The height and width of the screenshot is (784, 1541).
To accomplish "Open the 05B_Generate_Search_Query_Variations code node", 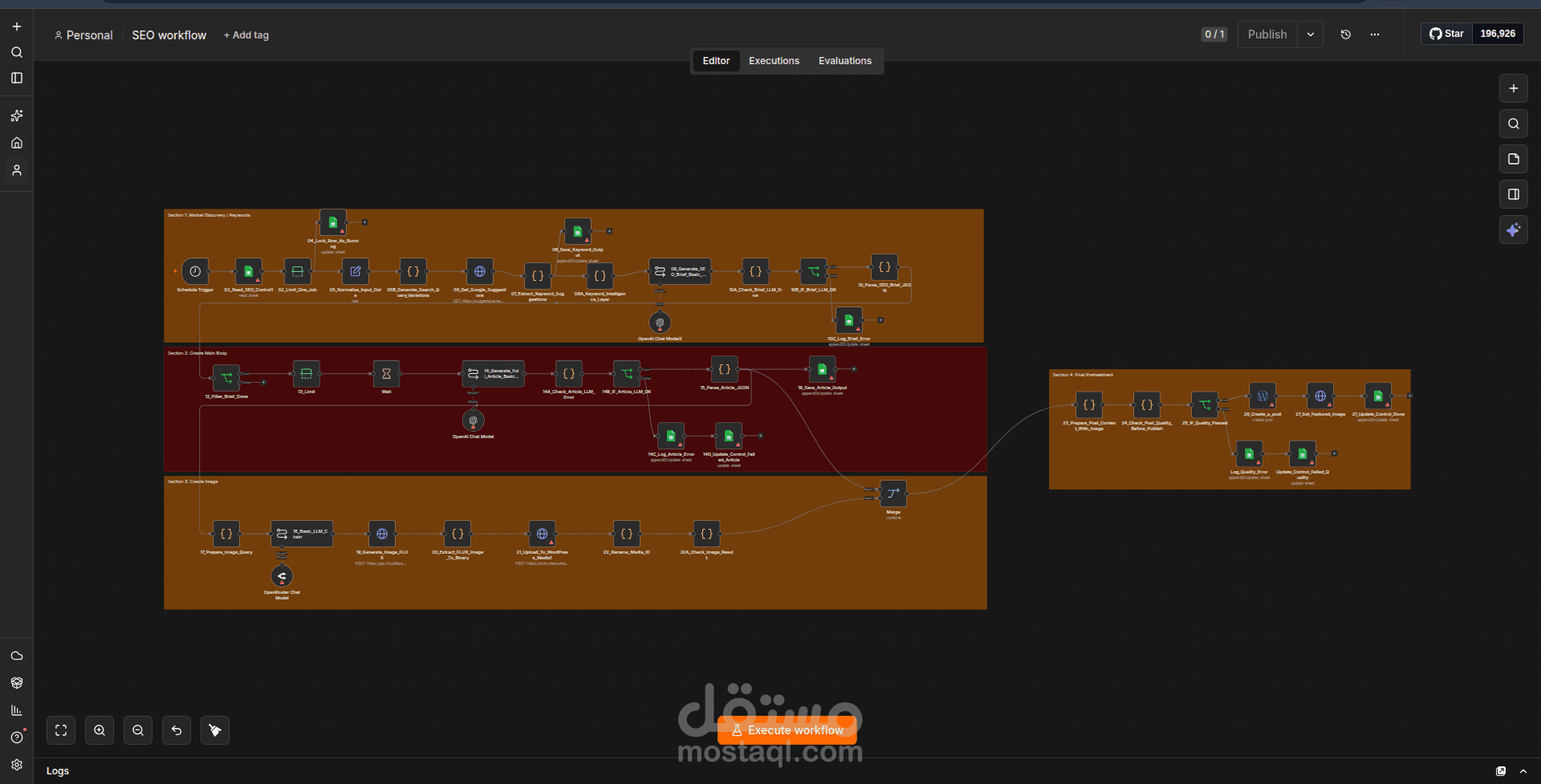I will tap(413, 271).
